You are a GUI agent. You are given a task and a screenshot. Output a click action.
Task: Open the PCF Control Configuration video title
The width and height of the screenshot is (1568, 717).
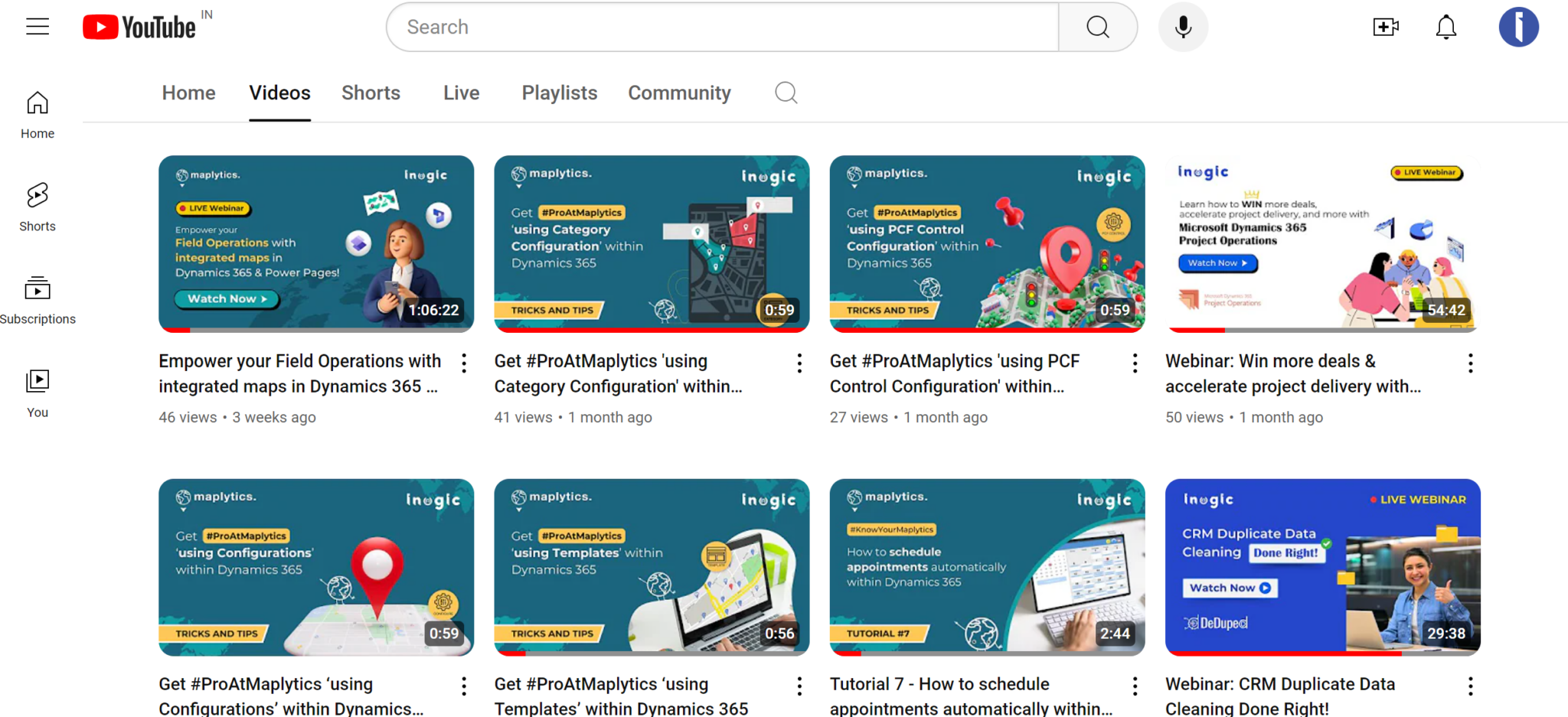pos(954,373)
